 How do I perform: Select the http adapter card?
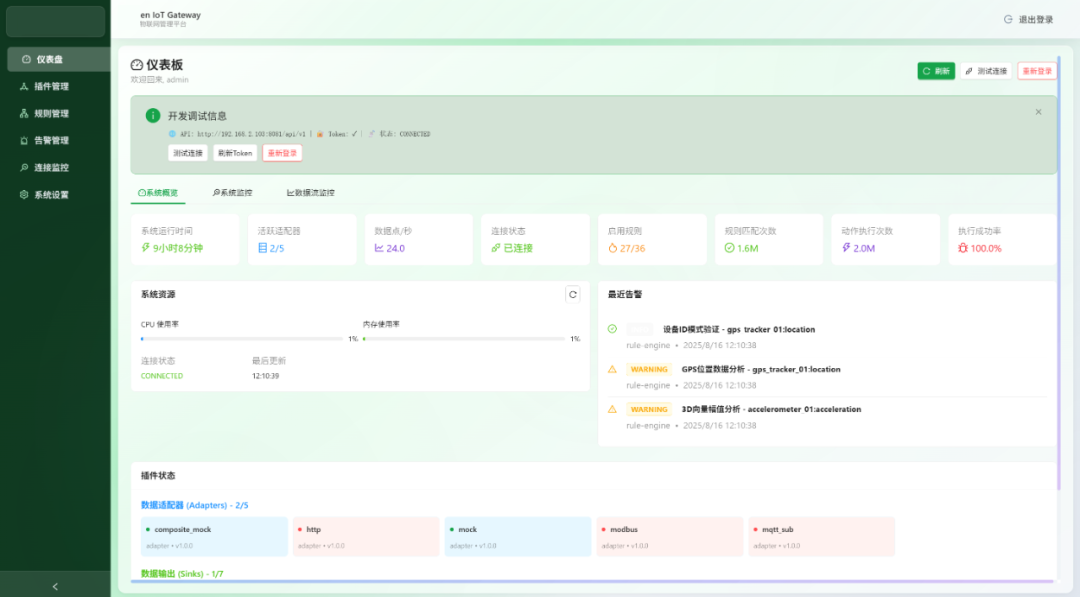(366, 536)
